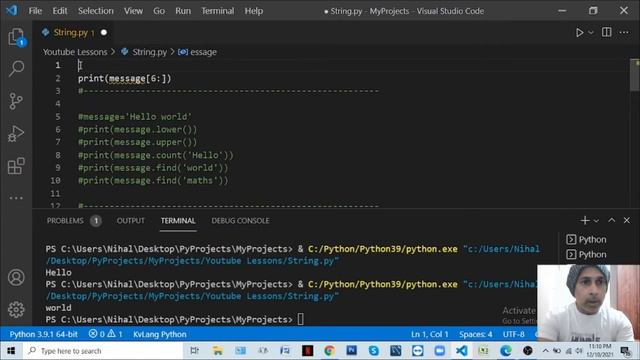Image resolution: width=640 pixels, height=360 pixels.
Task: Go to line via Ln 1, Col 1
Action: (429, 334)
